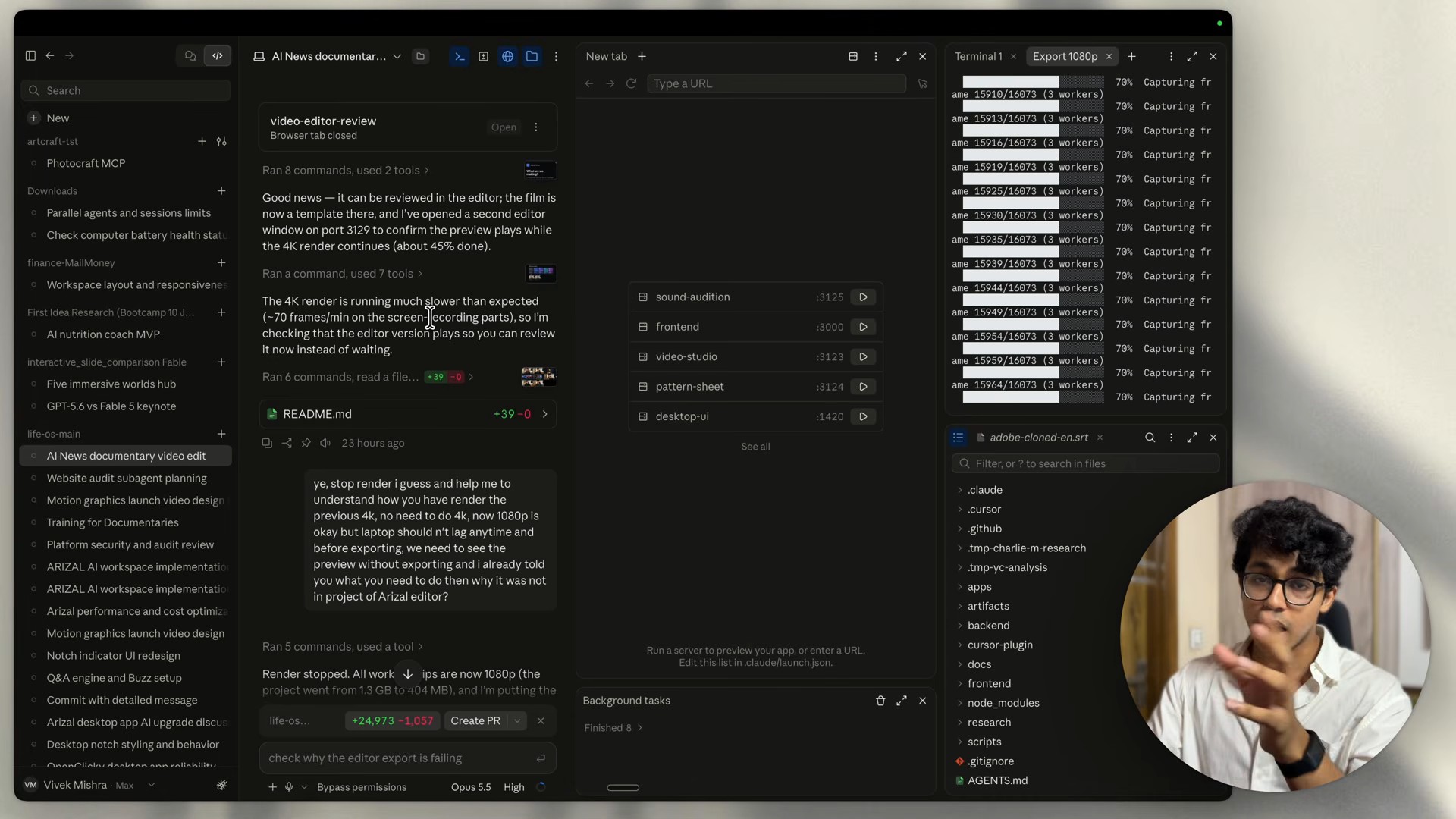
Task: Add a new terminal tab with plus
Action: click(1131, 56)
